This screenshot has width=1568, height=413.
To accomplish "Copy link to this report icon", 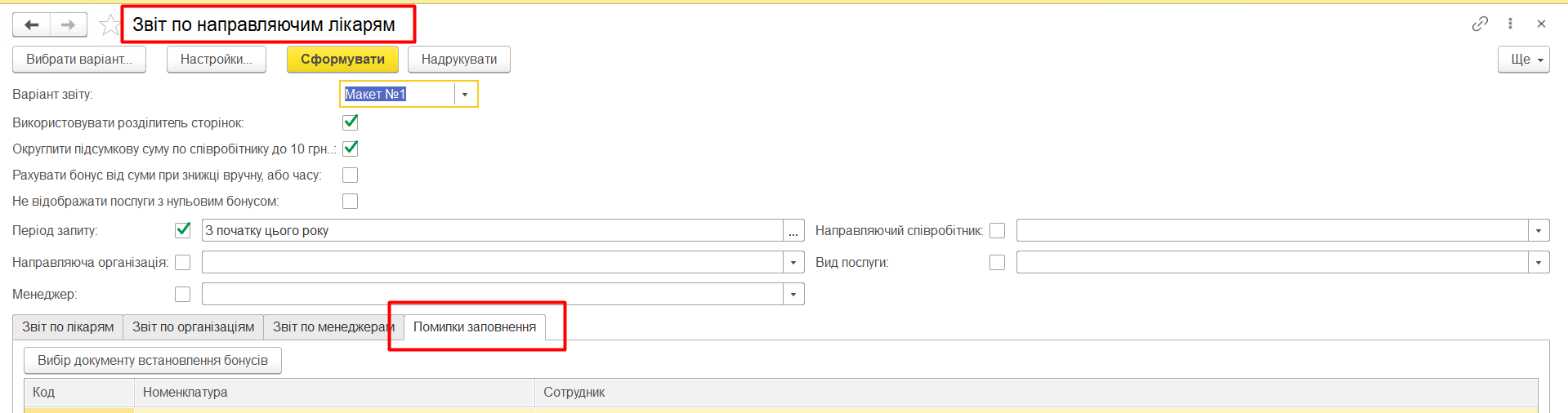I will 1480,24.
